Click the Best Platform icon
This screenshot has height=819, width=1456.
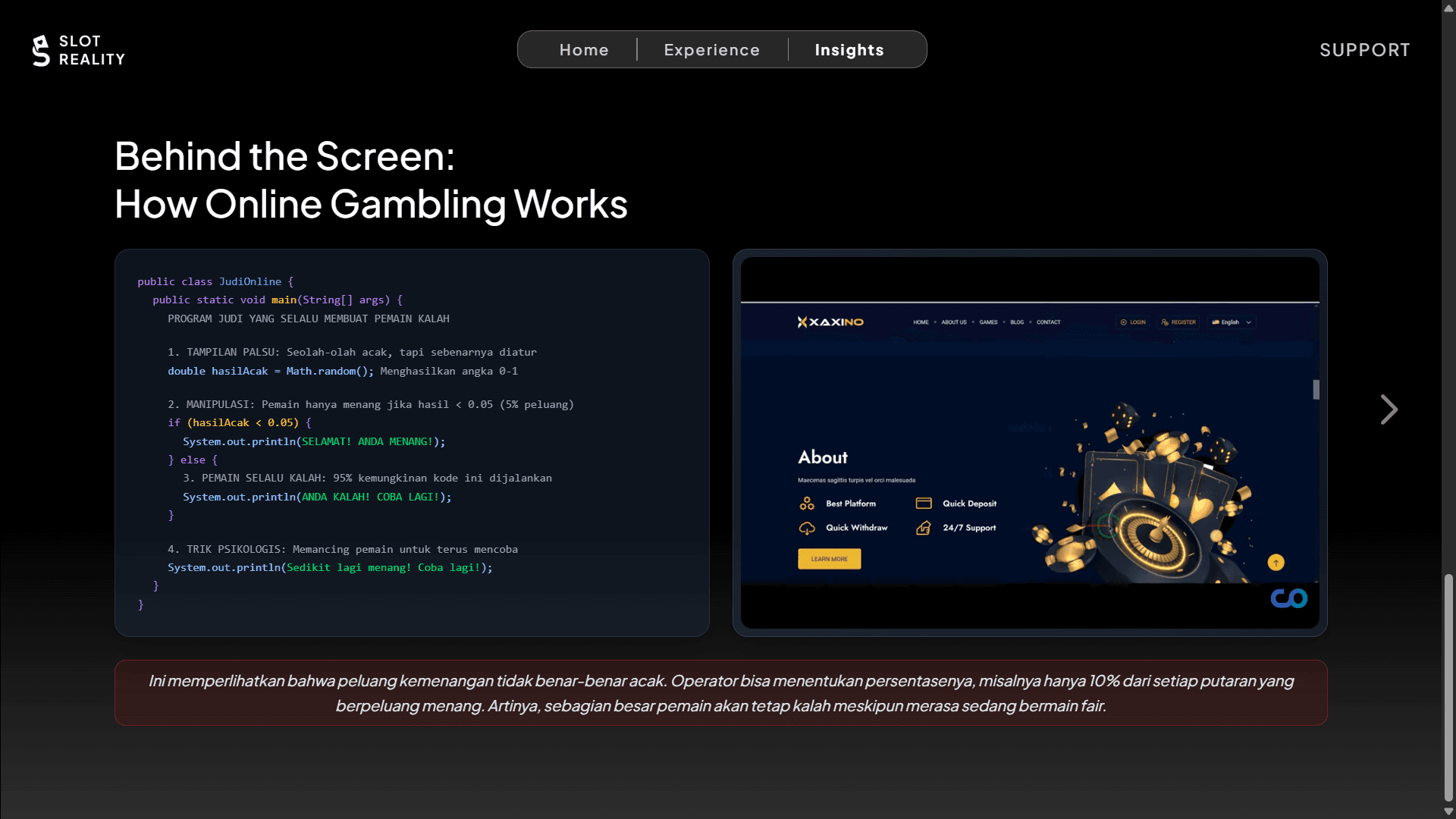[807, 504]
